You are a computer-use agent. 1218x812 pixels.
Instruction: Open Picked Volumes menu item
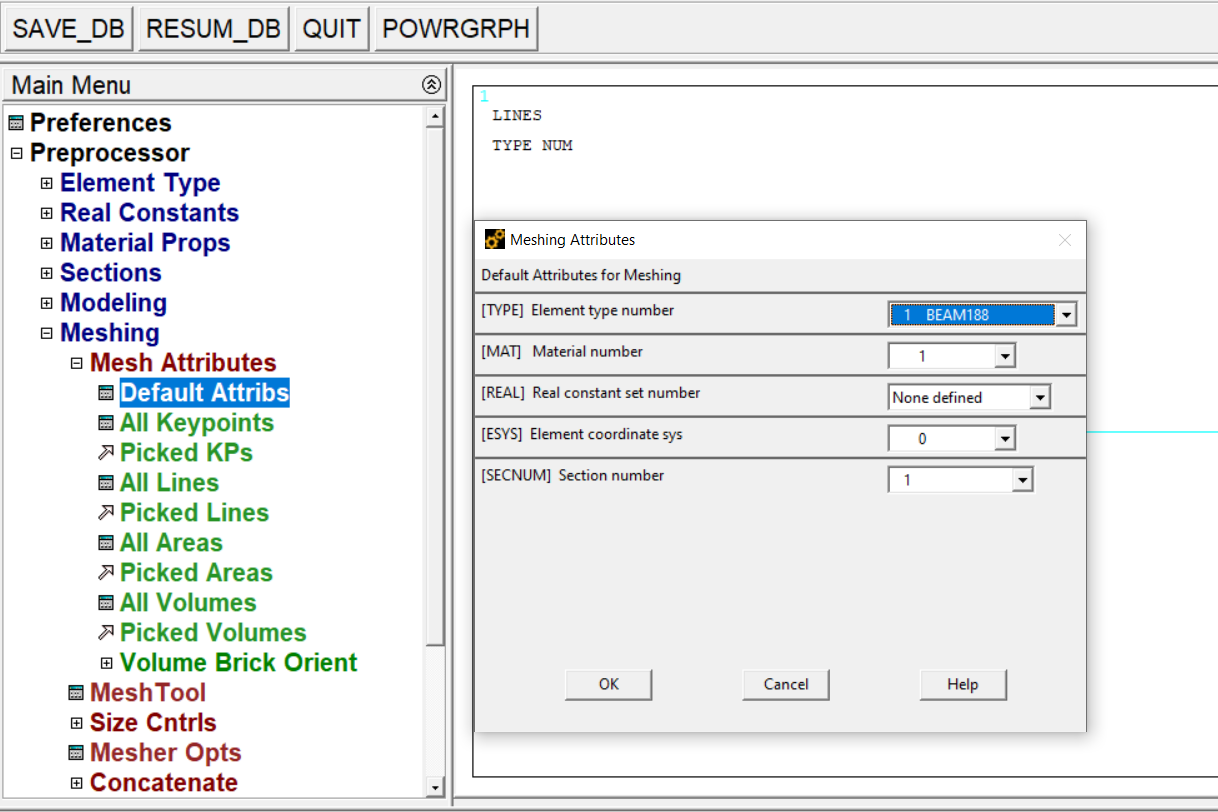(213, 633)
